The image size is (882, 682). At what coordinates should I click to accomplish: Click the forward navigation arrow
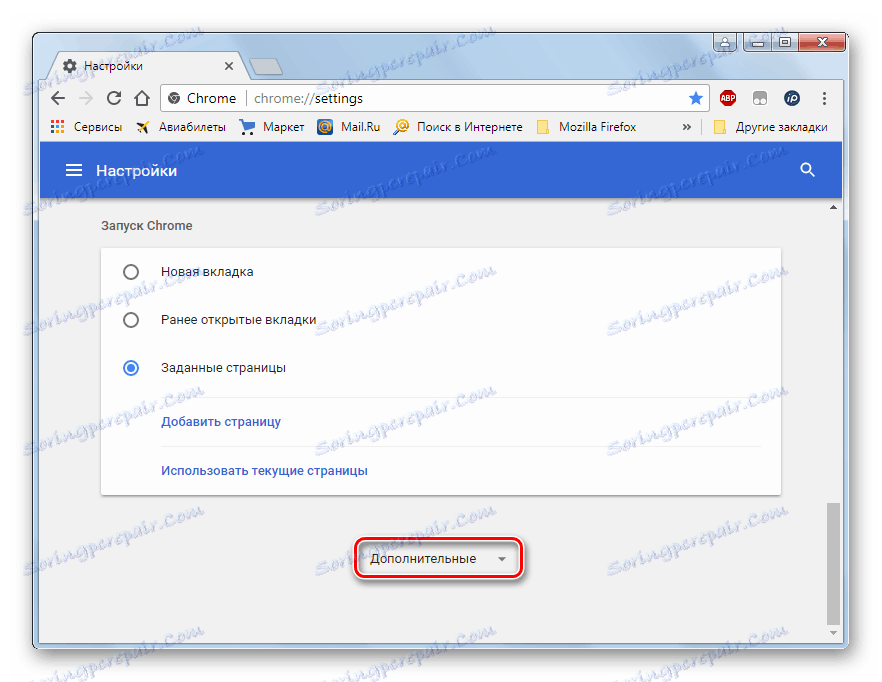(x=86, y=98)
